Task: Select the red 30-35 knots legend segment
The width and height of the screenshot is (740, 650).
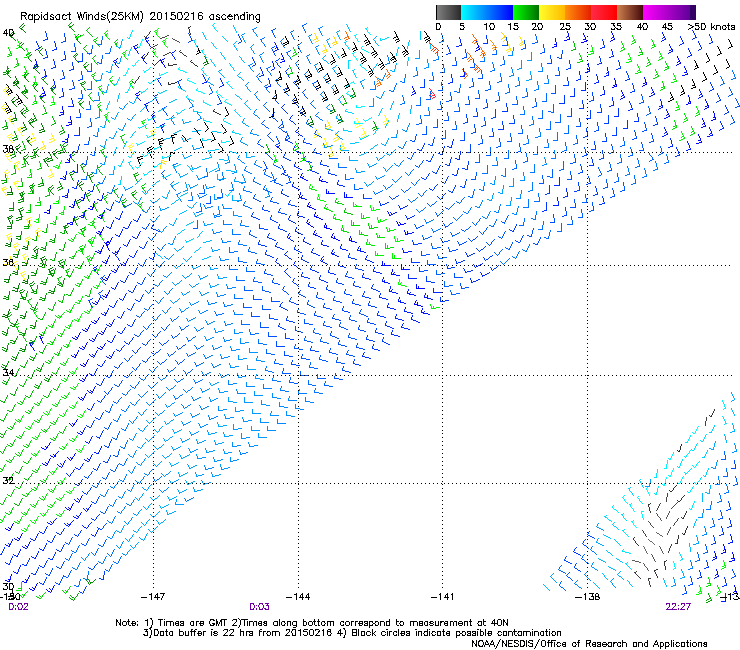Action: point(604,12)
